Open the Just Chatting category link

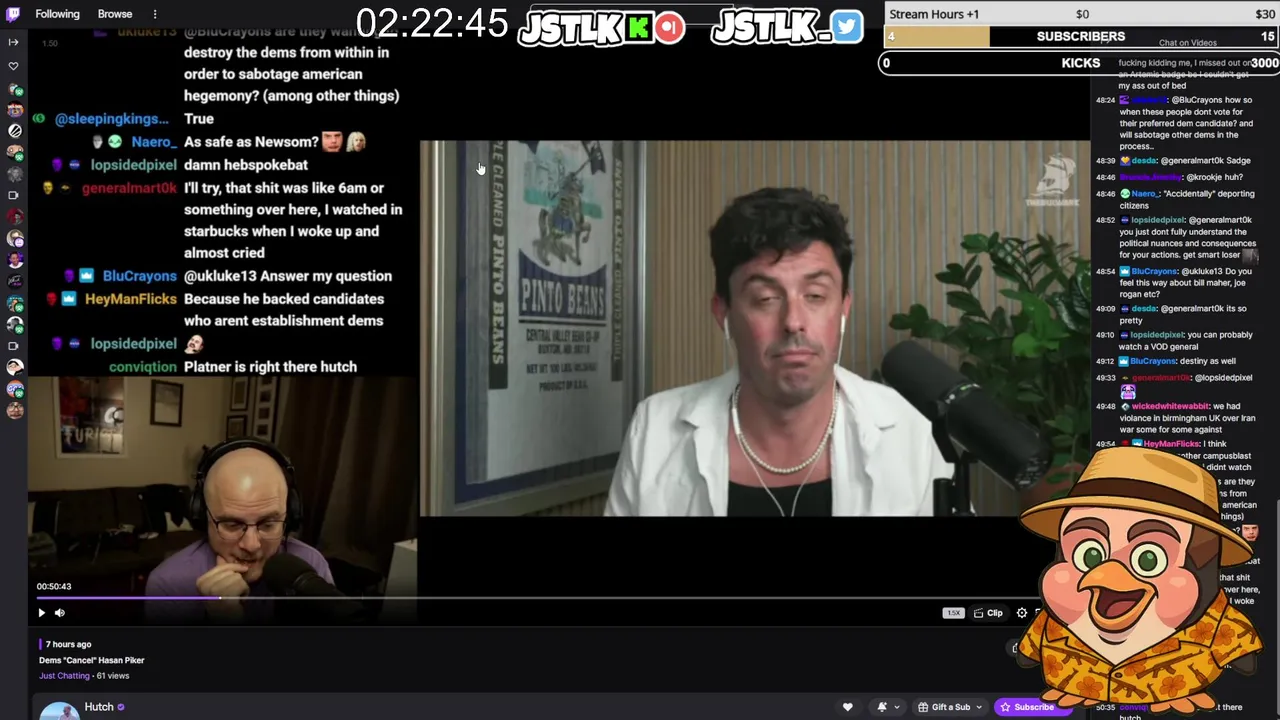click(x=65, y=676)
